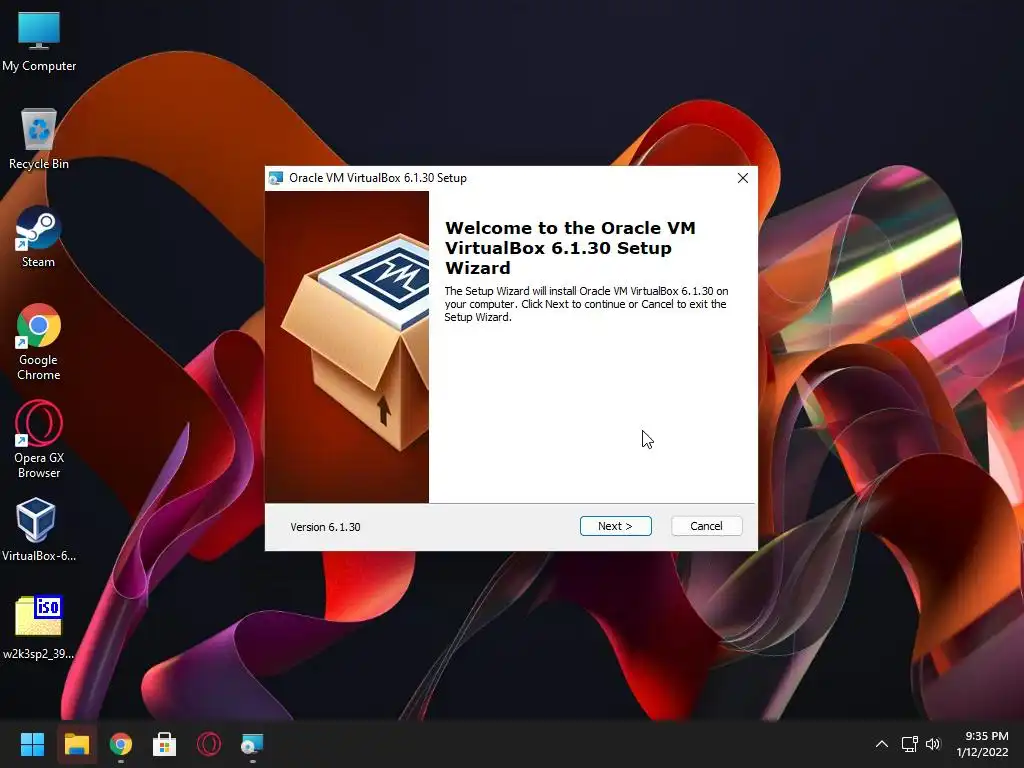The height and width of the screenshot is (768, 1024).
Task: Select the w2k3sp2 ISO file icon
Action: 39,628
